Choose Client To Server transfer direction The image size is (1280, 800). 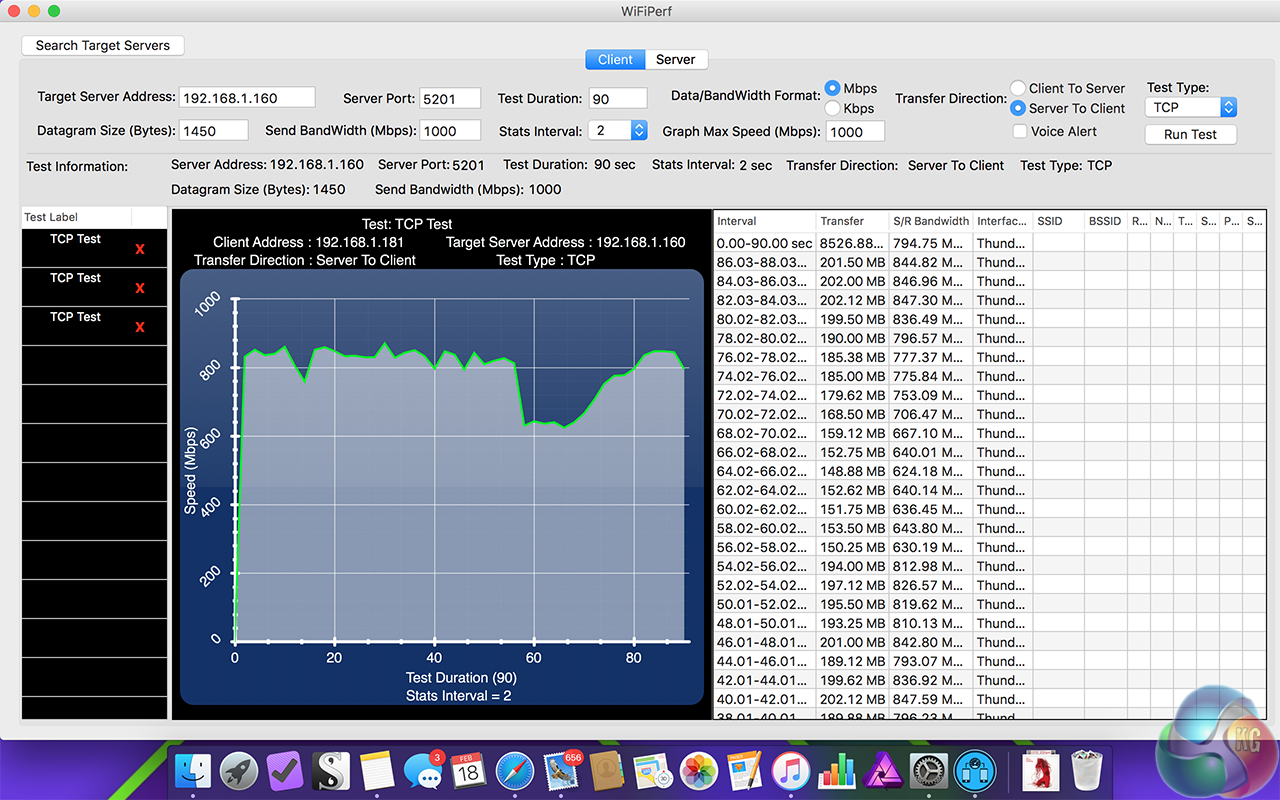click(1018, 88)
